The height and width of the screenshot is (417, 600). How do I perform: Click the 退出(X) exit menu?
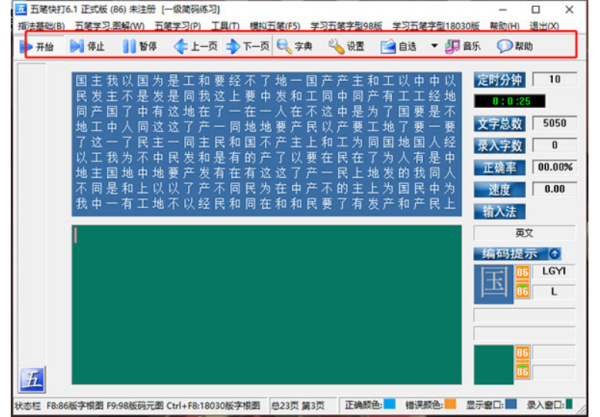[x=544, y=26]
